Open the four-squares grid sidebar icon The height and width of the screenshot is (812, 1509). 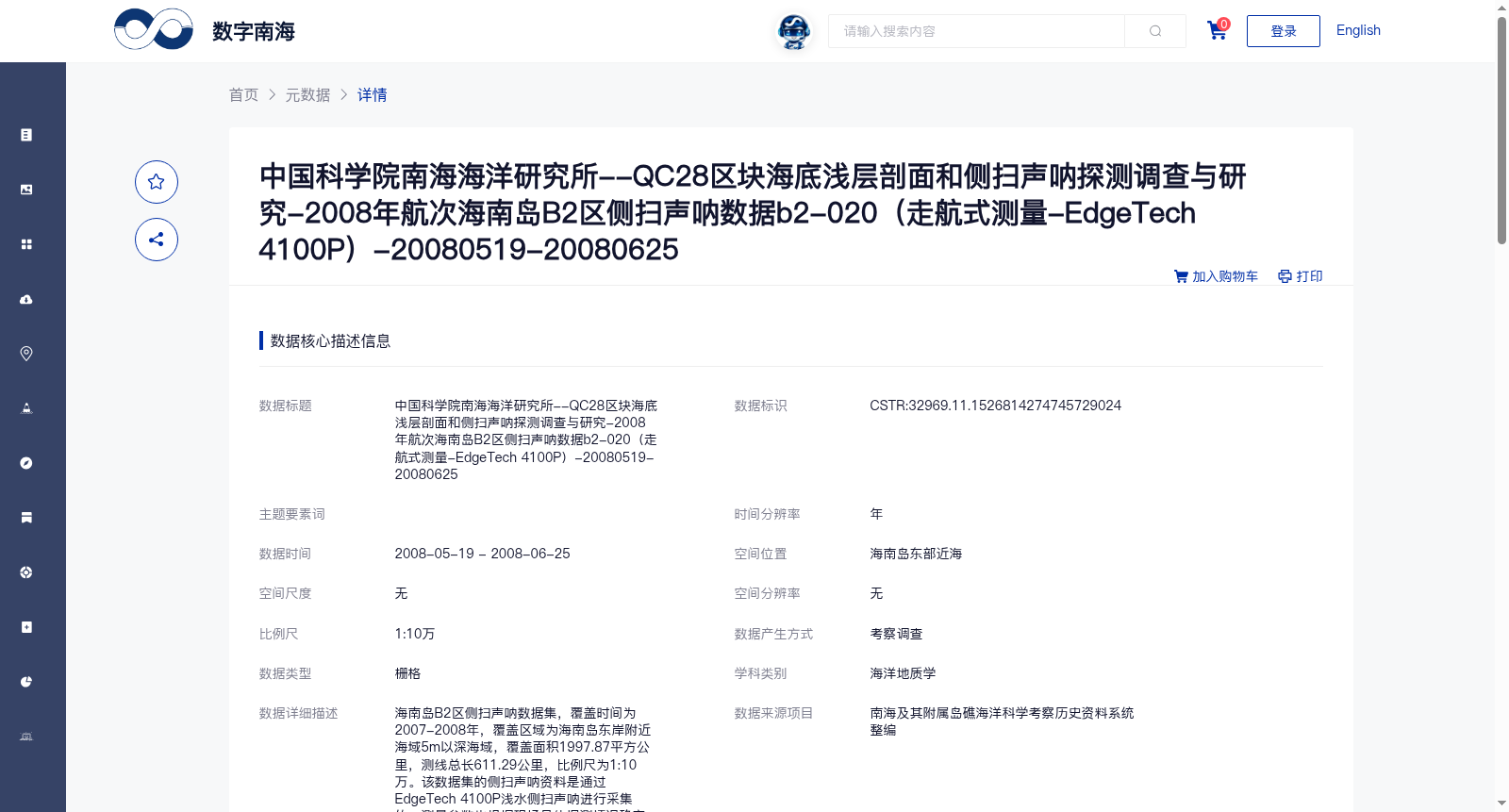26,244
